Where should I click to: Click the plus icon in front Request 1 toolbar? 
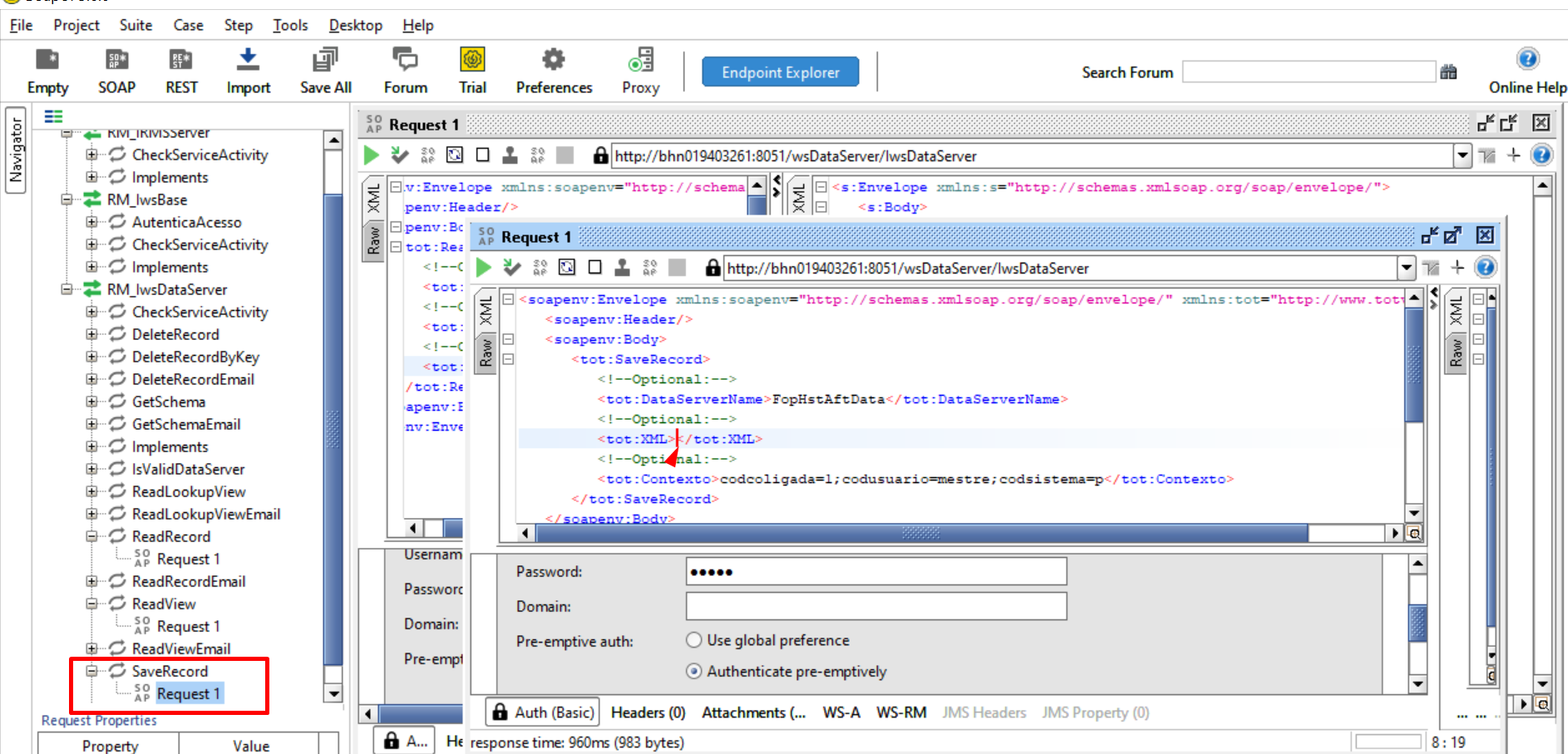[1457, 268]
